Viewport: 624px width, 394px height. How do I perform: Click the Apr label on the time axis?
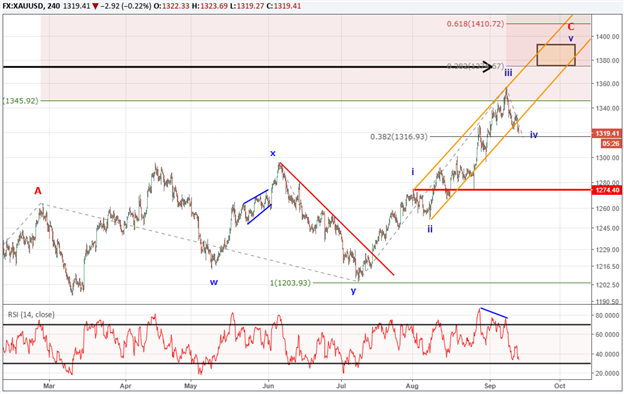(x=125, y=386)
